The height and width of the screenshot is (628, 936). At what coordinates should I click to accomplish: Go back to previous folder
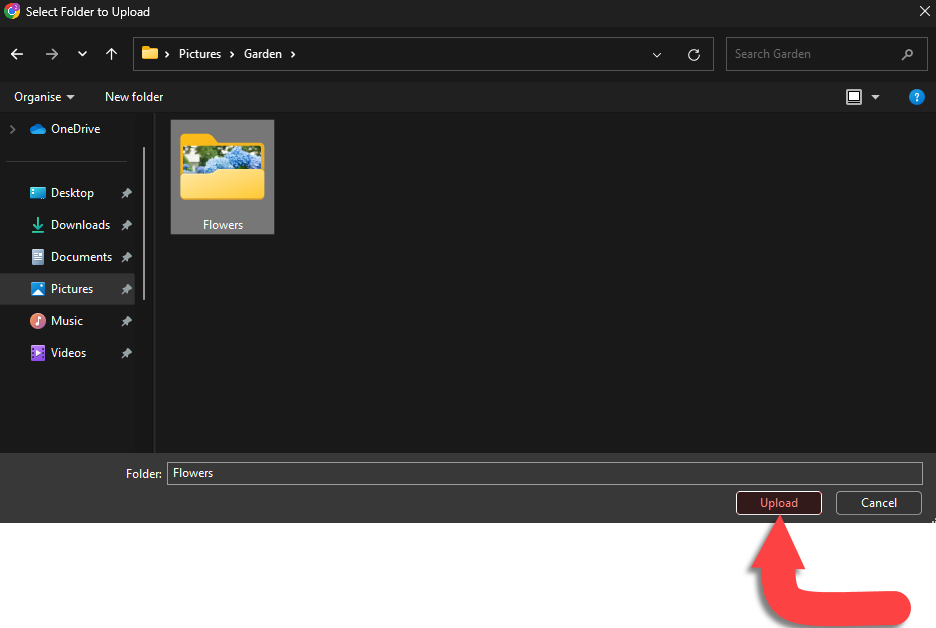17,54
